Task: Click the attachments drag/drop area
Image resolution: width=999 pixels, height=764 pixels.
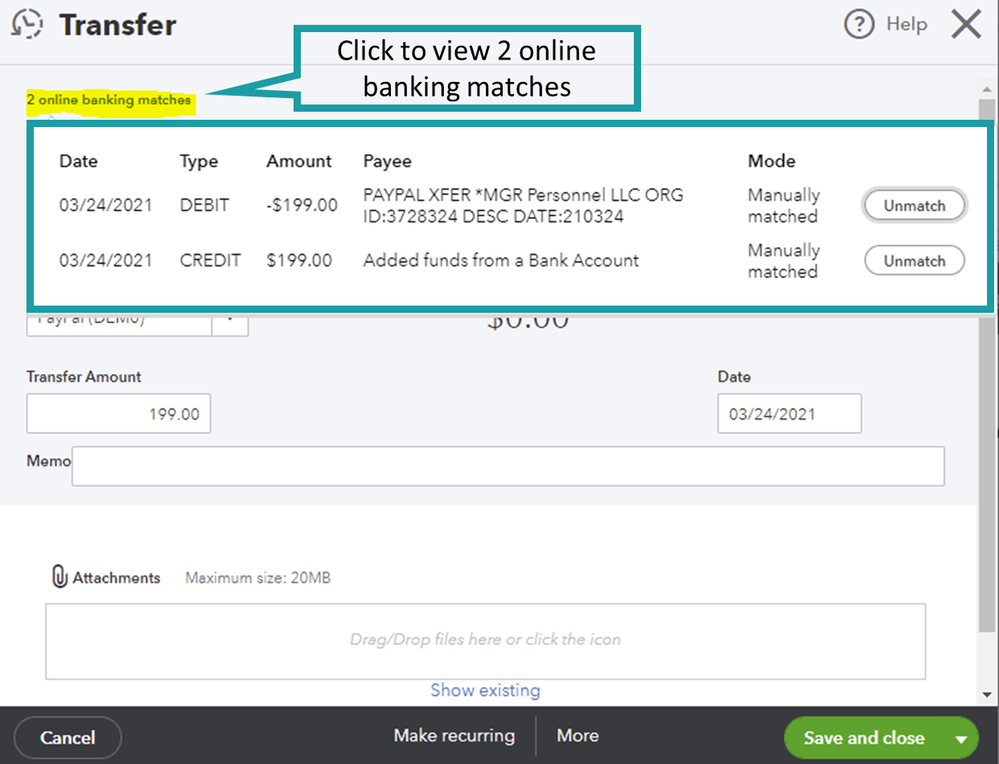Action: tap(485, 641)
